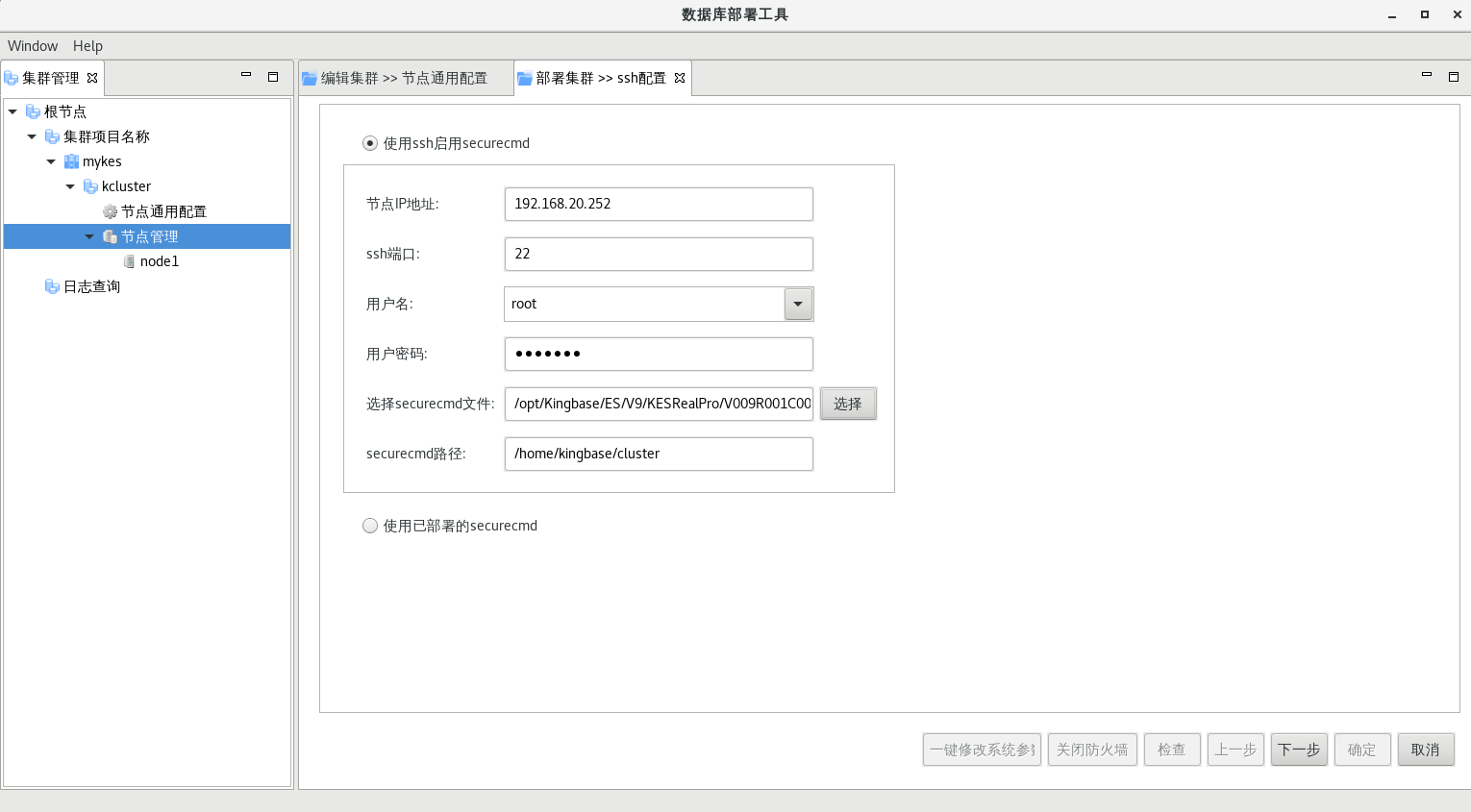Viewport: 1471px width, 812px height.
Task: Click the mykes cluster icon in tree
Action: 71,161
